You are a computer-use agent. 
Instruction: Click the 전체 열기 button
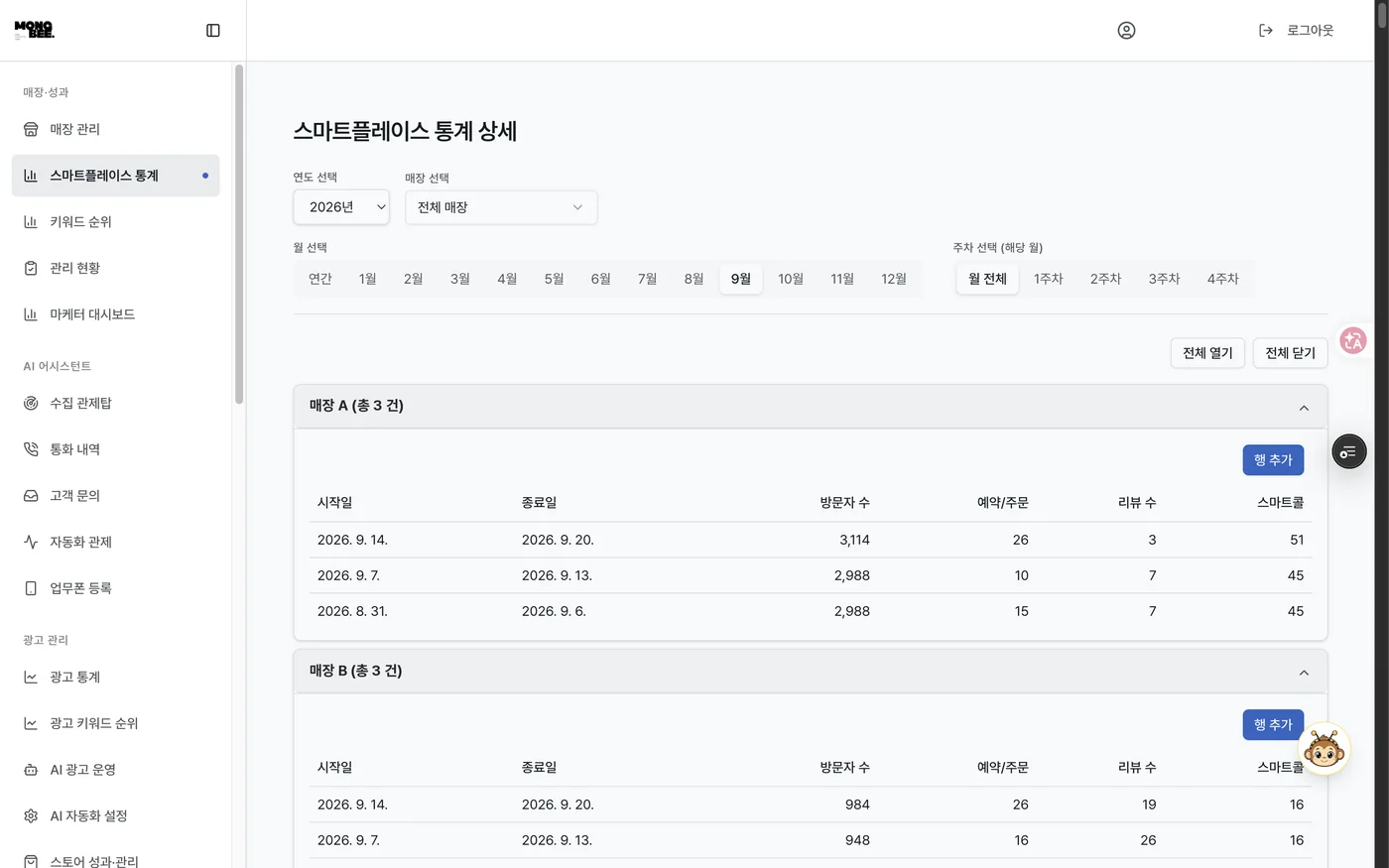coord(1207,353)
